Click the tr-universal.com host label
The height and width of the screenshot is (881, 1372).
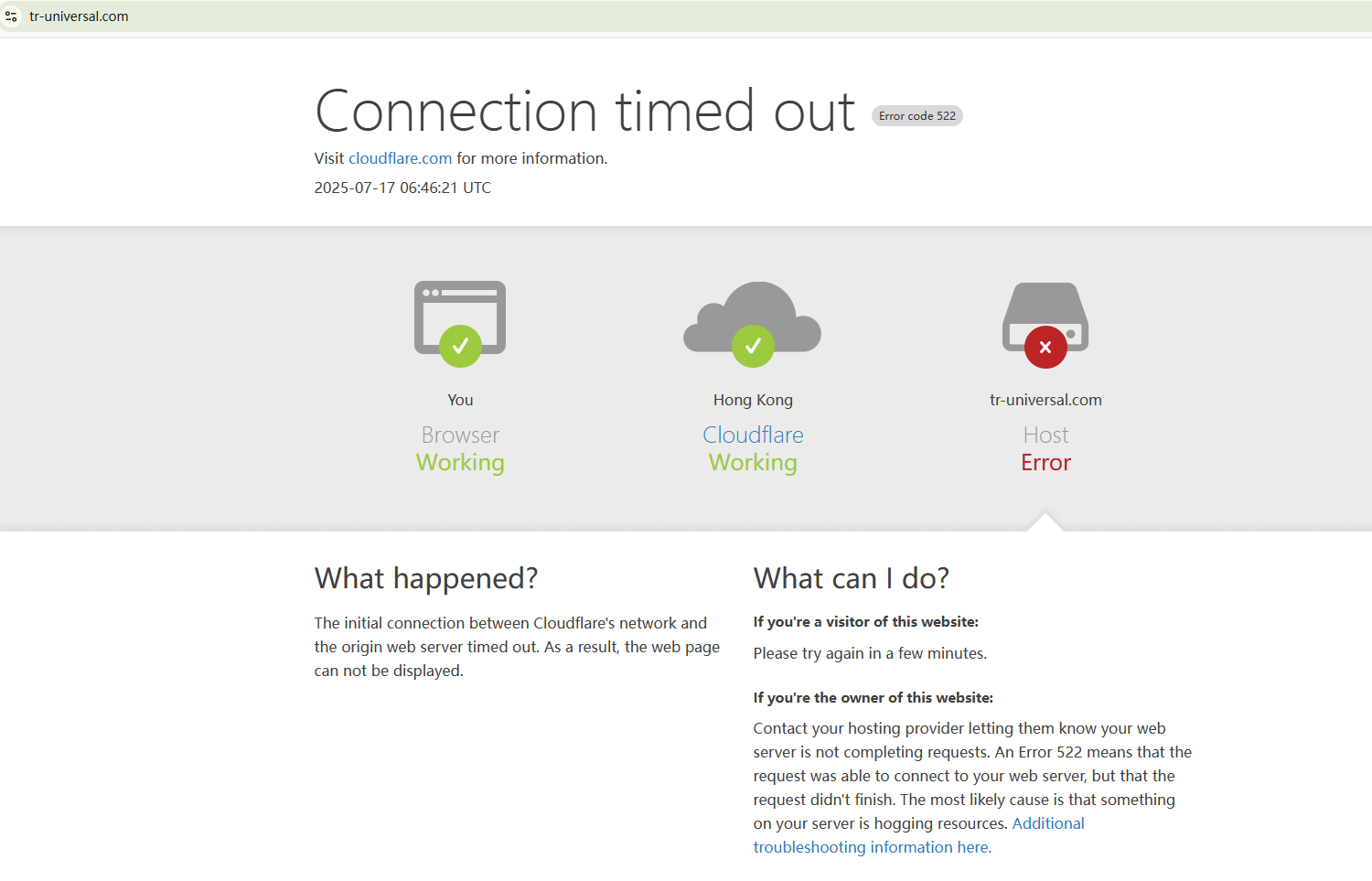[x=1045, y=400]
